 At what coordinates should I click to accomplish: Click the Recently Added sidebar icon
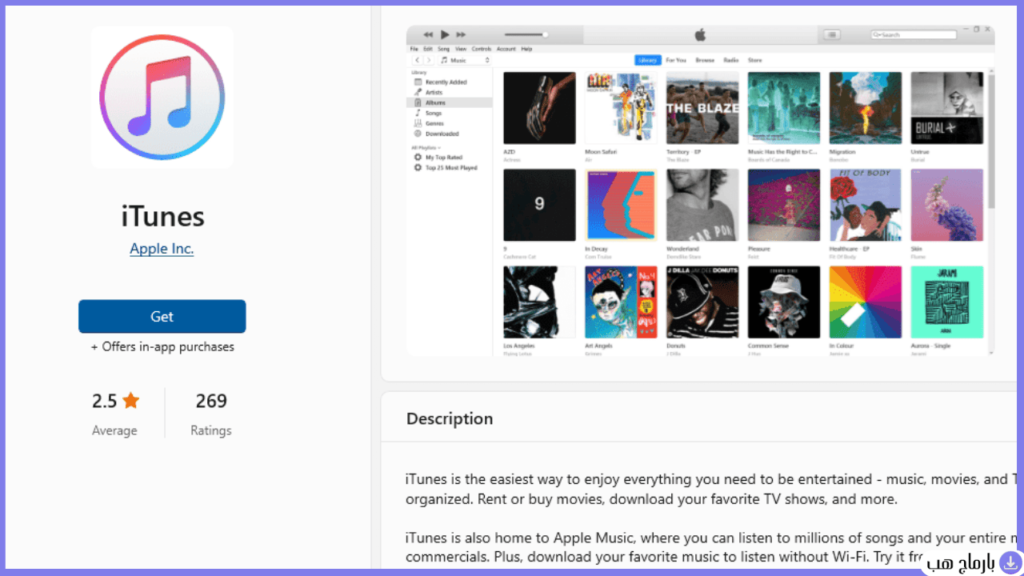[x=418, y=82]
